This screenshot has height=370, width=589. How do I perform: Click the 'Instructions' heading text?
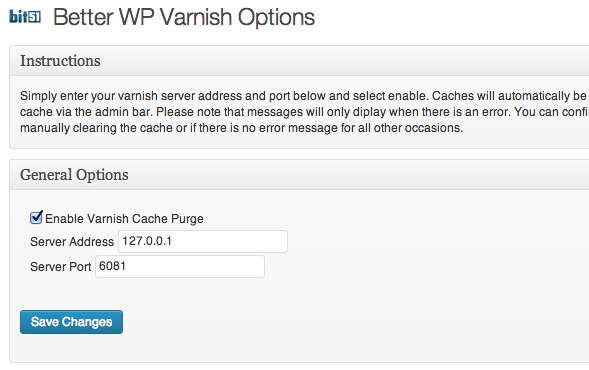coord(60,61)
